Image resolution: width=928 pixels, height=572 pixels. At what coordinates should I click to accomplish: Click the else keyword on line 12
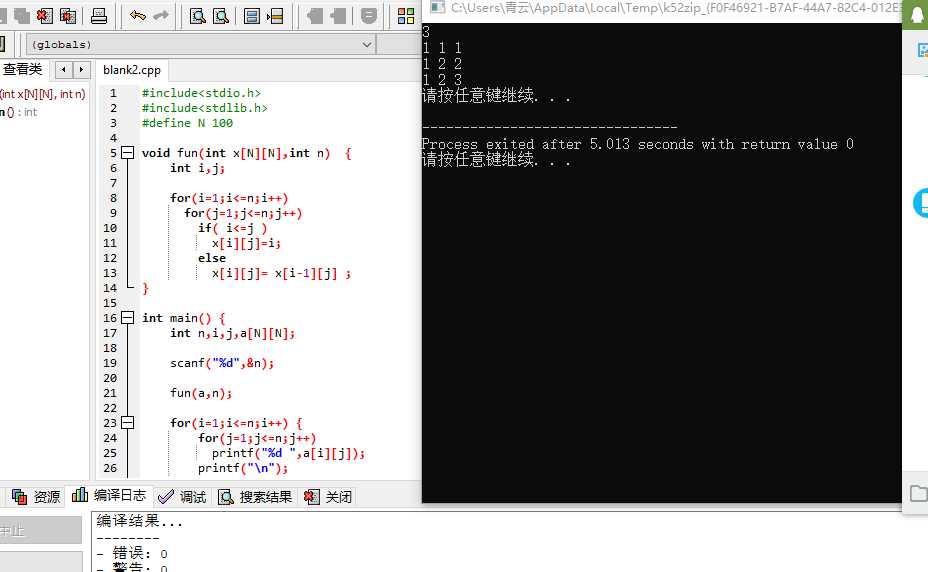[x=212, y=258]
